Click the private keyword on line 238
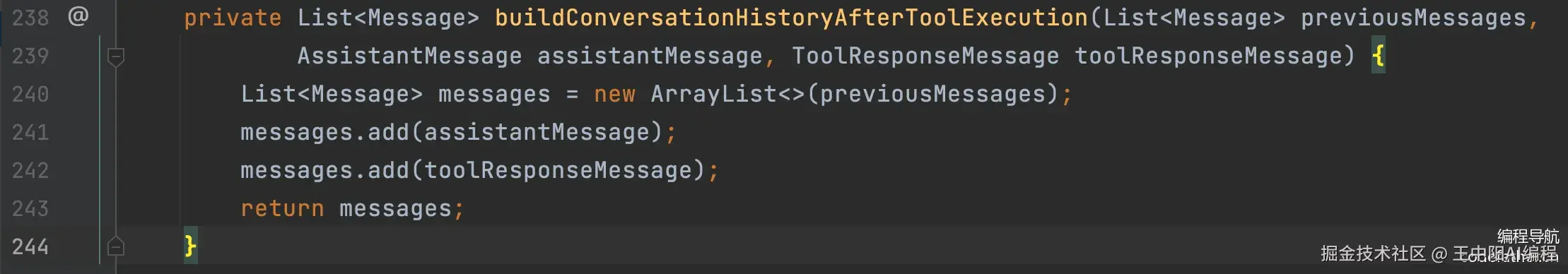Image resolution: width=1568 pixels, height=274 pixels. 233,18
